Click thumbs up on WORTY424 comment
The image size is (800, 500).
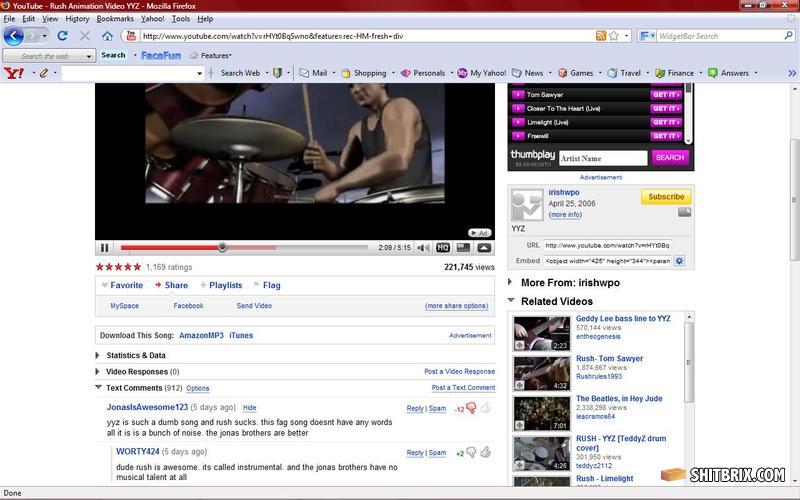(x=485, y=452)
